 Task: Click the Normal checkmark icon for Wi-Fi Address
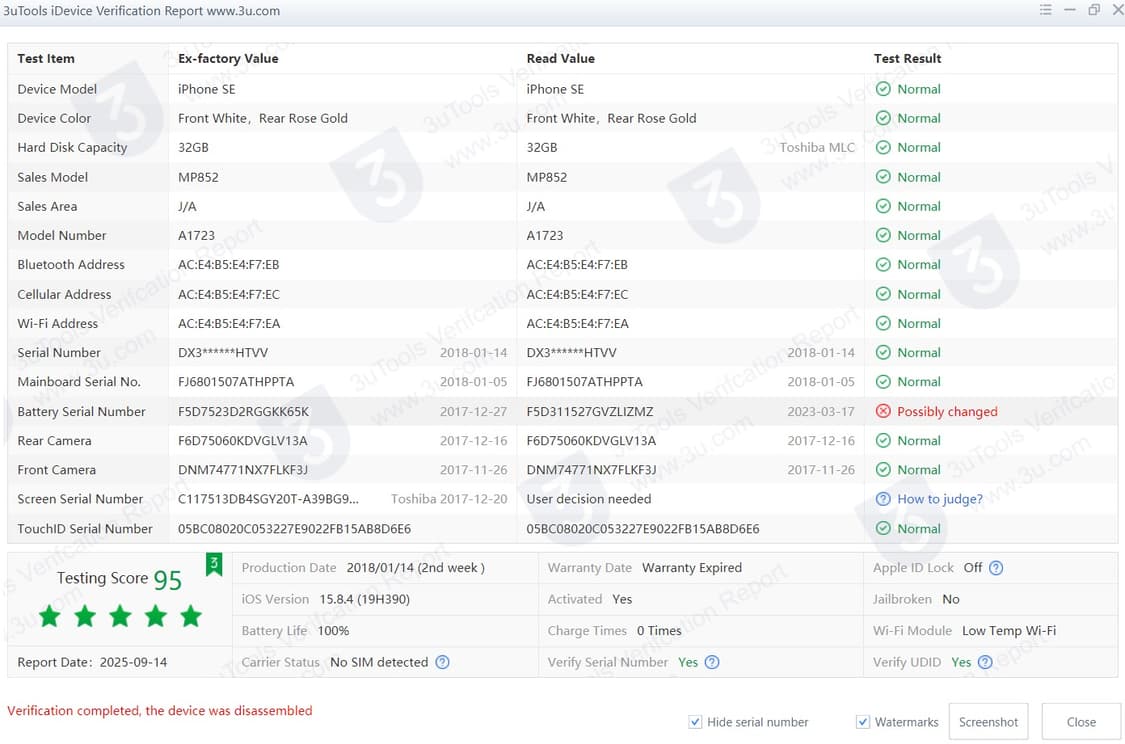883,324
